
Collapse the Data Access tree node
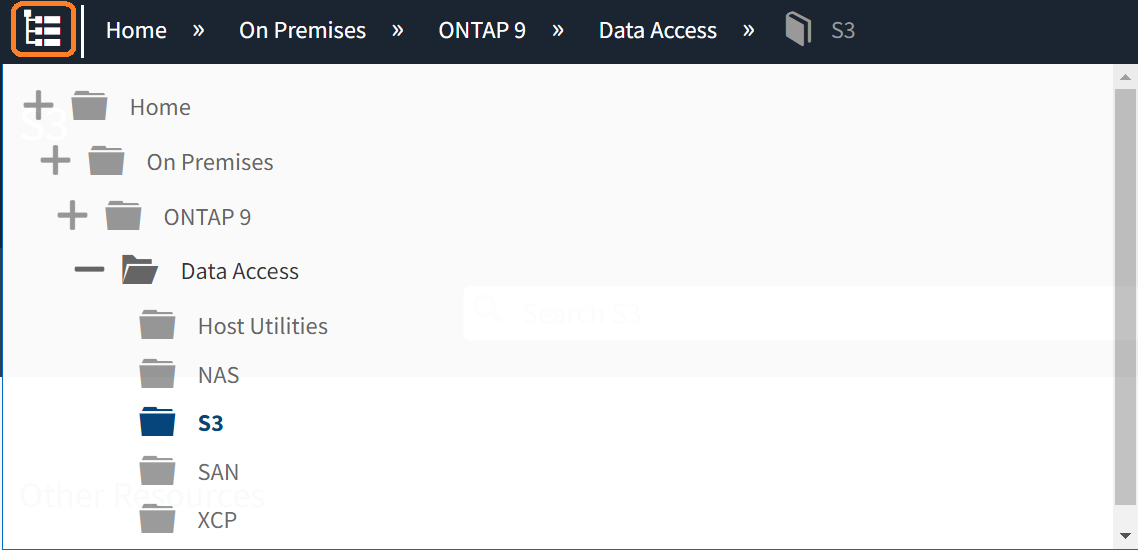coord(89,271)
